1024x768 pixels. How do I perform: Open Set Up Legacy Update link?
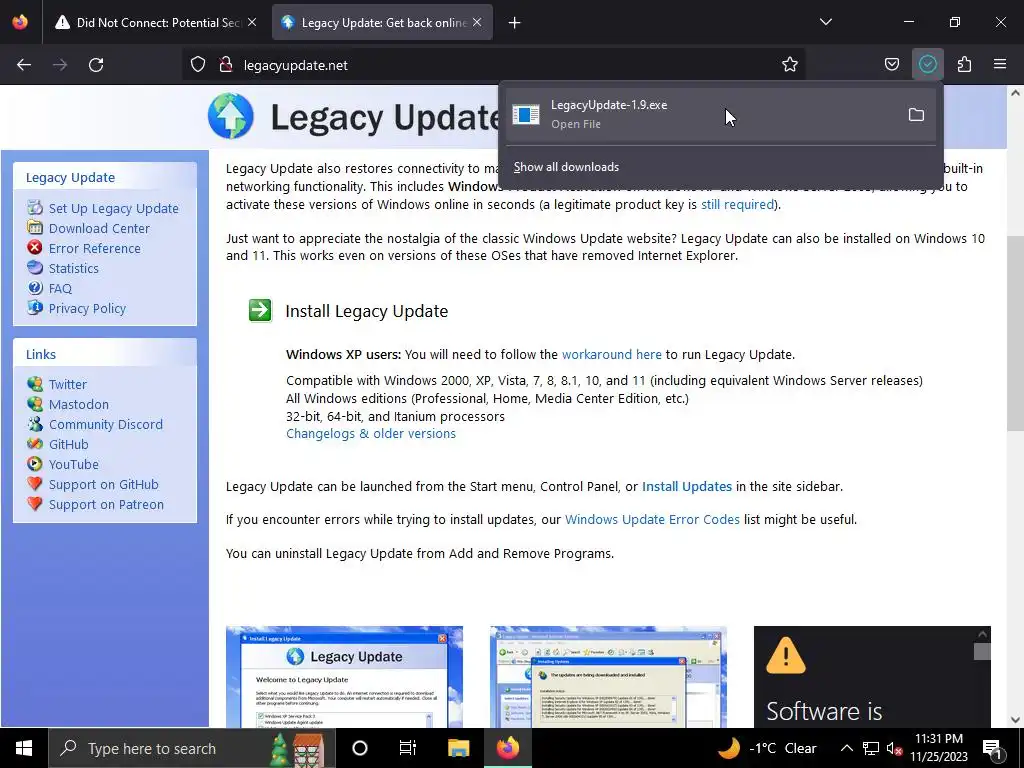click(114, 208)
